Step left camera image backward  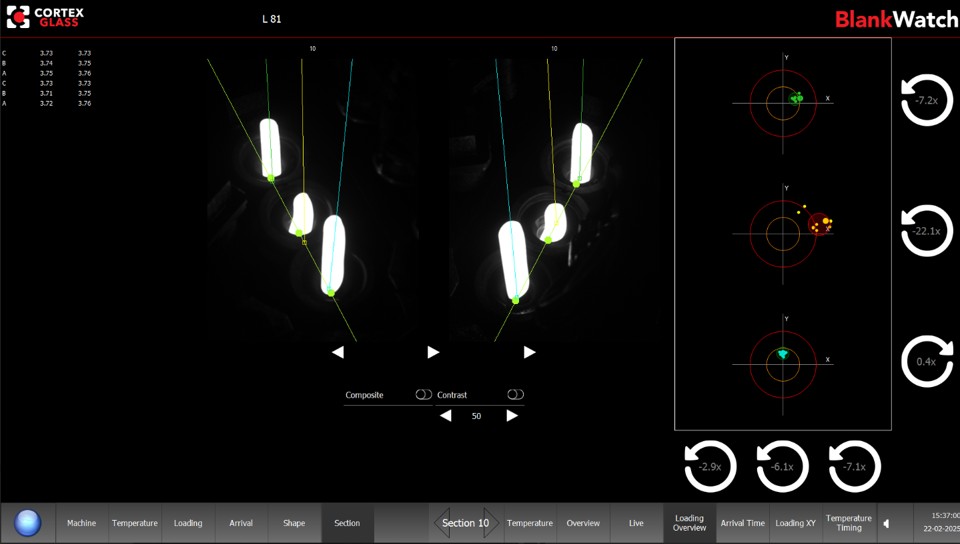[338, 352]
